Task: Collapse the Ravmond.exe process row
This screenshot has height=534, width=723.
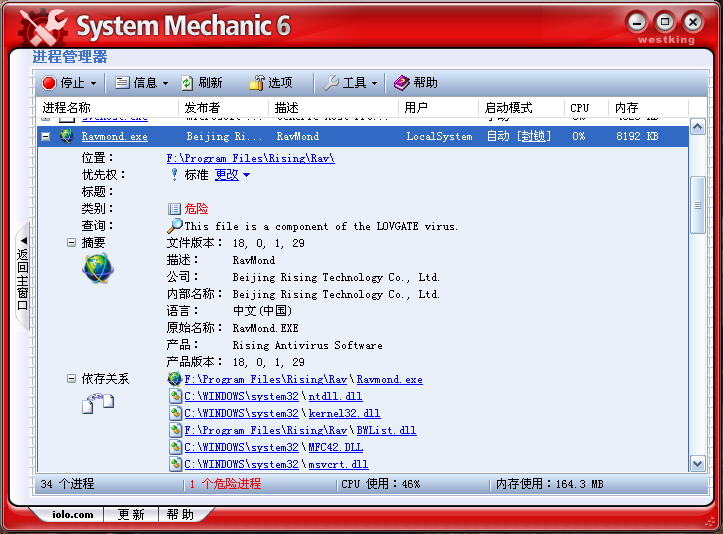Action: tap(46, 136)
